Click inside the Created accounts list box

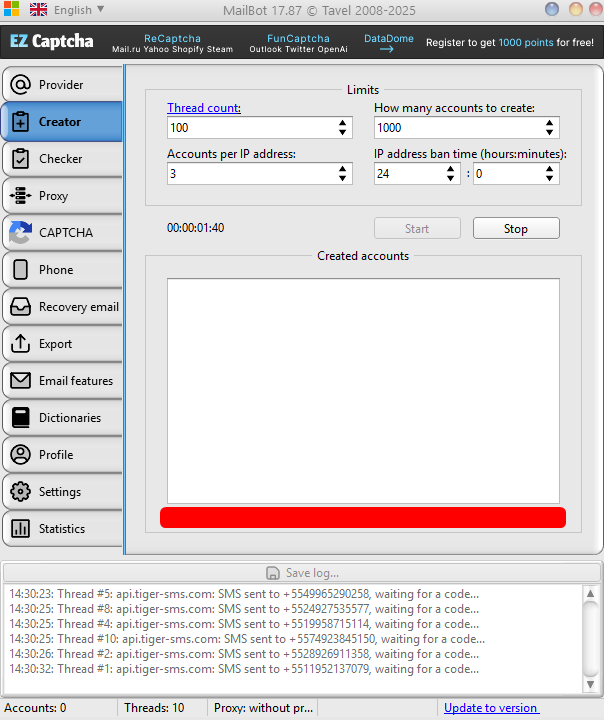click(x=363, y=391)
